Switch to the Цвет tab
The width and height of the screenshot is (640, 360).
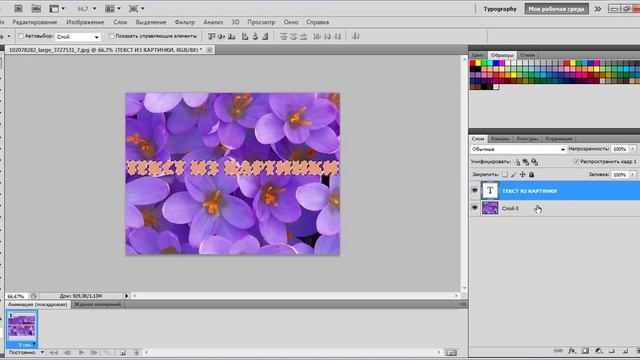pyautogui.click(x=478, y=55)
